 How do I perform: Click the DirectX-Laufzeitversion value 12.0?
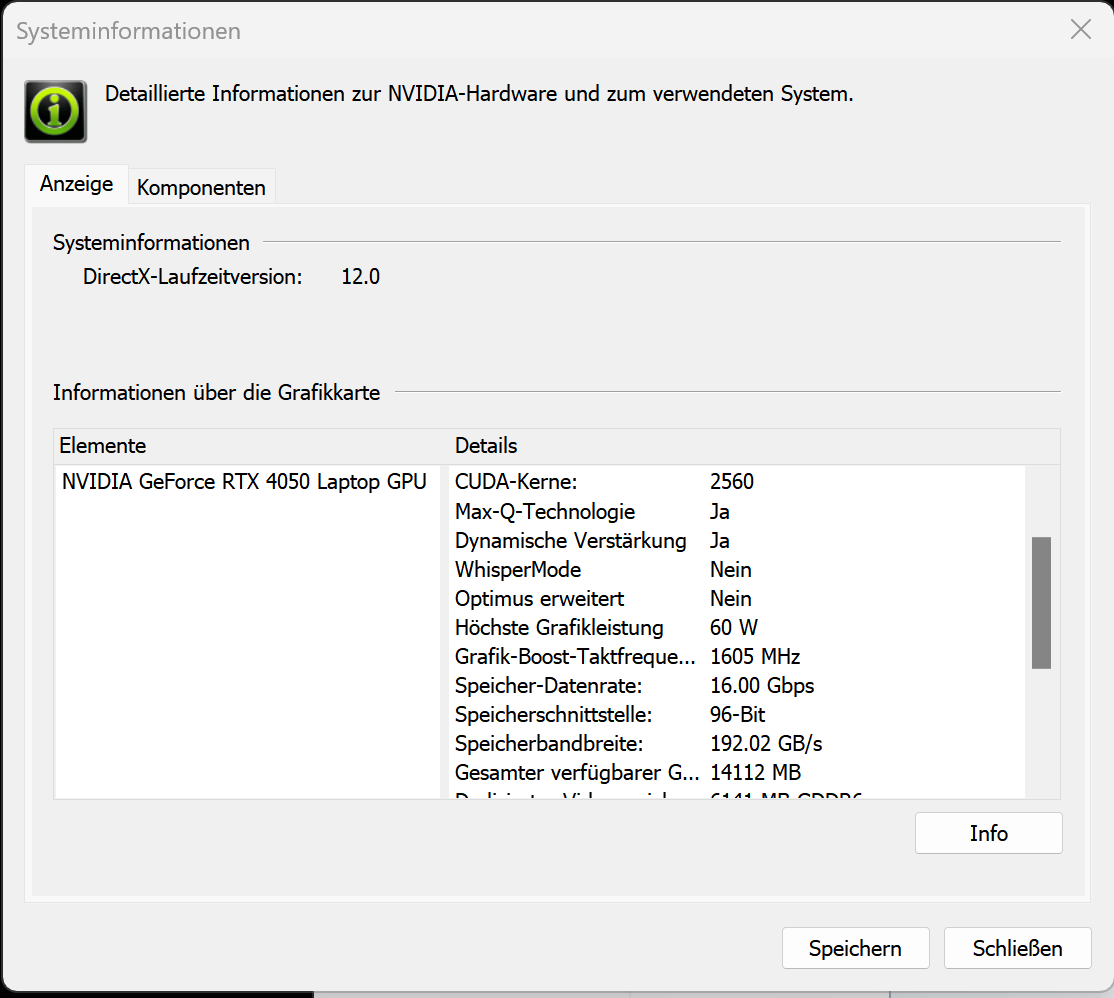coord(360,277)
